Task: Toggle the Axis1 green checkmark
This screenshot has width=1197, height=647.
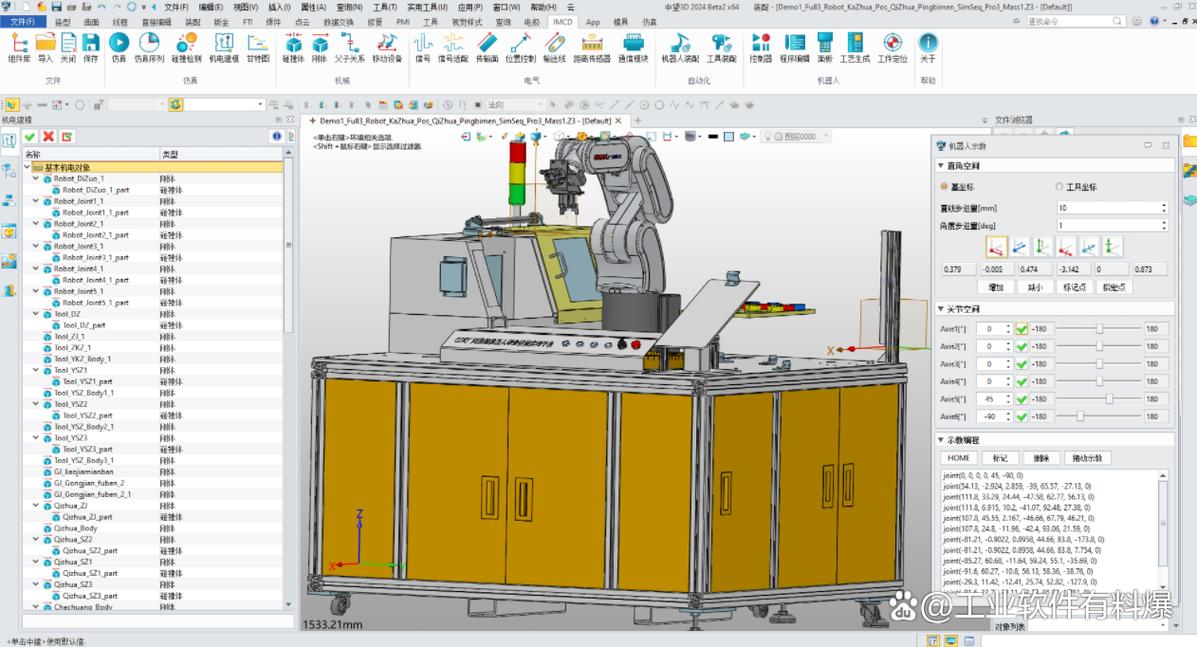Action: (1021, 329)
